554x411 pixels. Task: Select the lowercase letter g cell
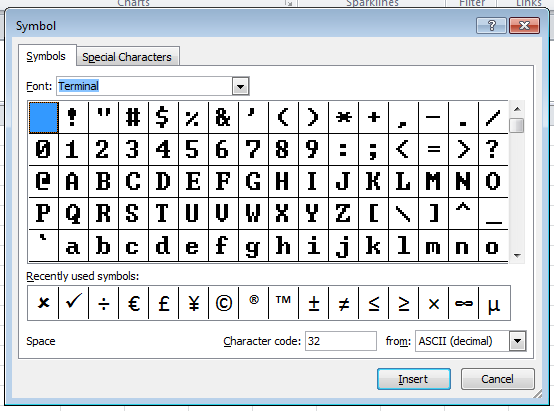coord(253,246)
